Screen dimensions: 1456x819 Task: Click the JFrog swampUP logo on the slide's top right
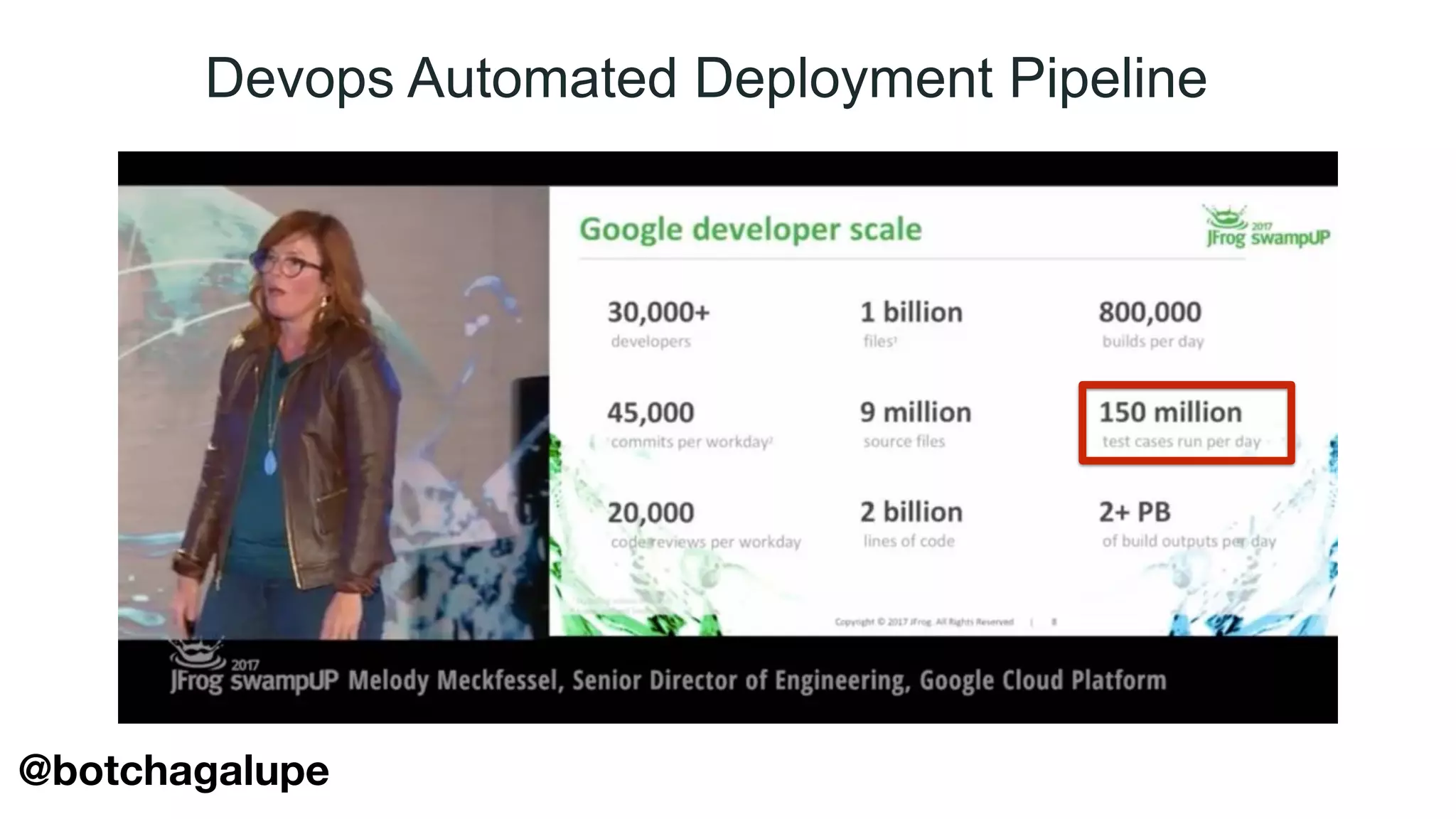tap(1268, 227)
